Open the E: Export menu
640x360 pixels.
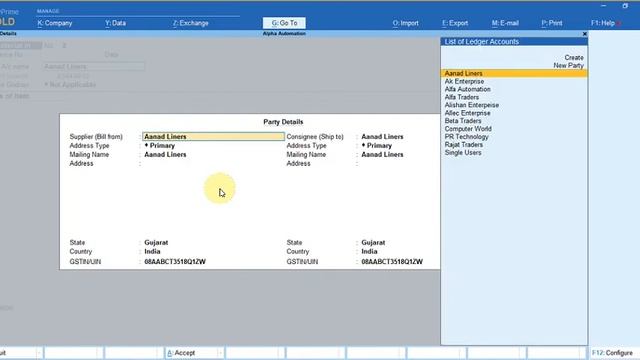pyautogui.click(x=455, y=23)
